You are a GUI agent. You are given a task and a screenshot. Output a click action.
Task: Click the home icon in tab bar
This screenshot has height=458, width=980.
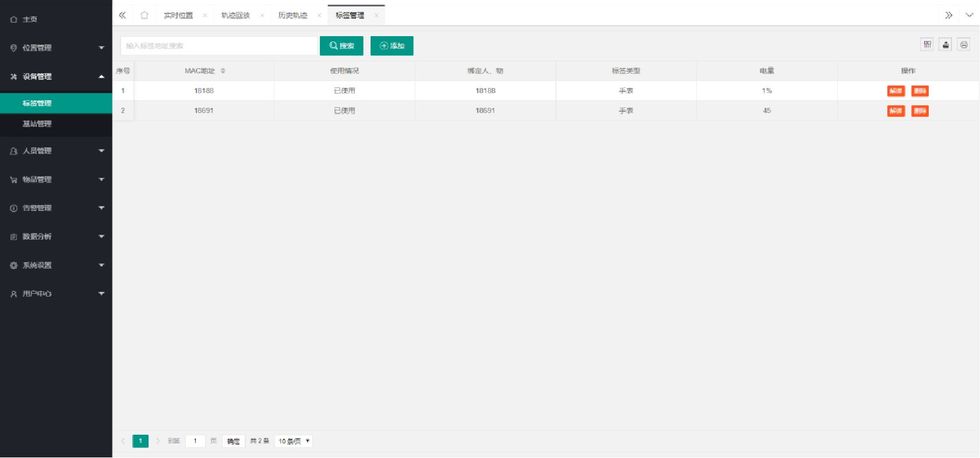pyautogui.click(x=144, y=15)
